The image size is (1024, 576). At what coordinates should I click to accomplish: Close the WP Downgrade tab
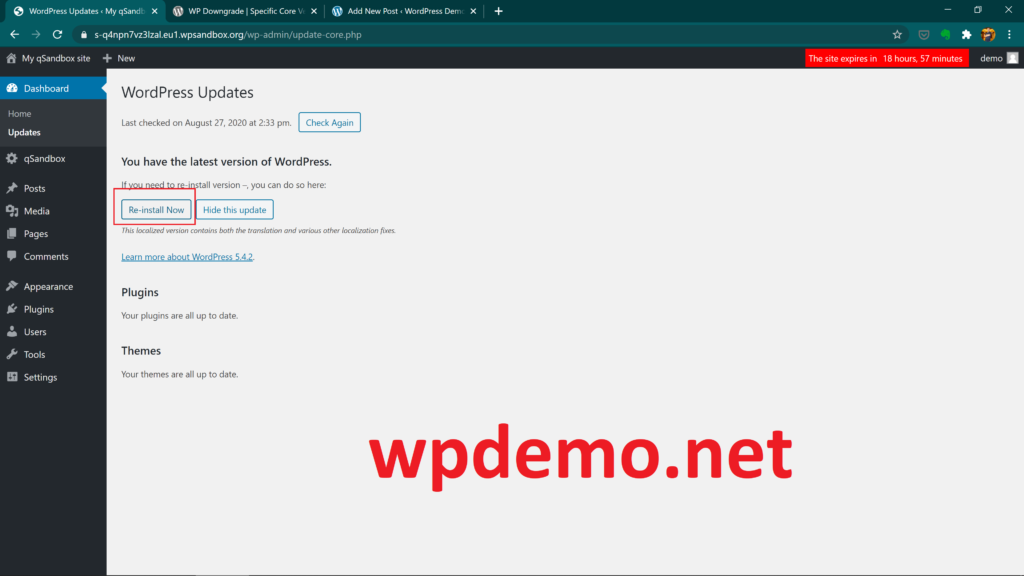314,11
